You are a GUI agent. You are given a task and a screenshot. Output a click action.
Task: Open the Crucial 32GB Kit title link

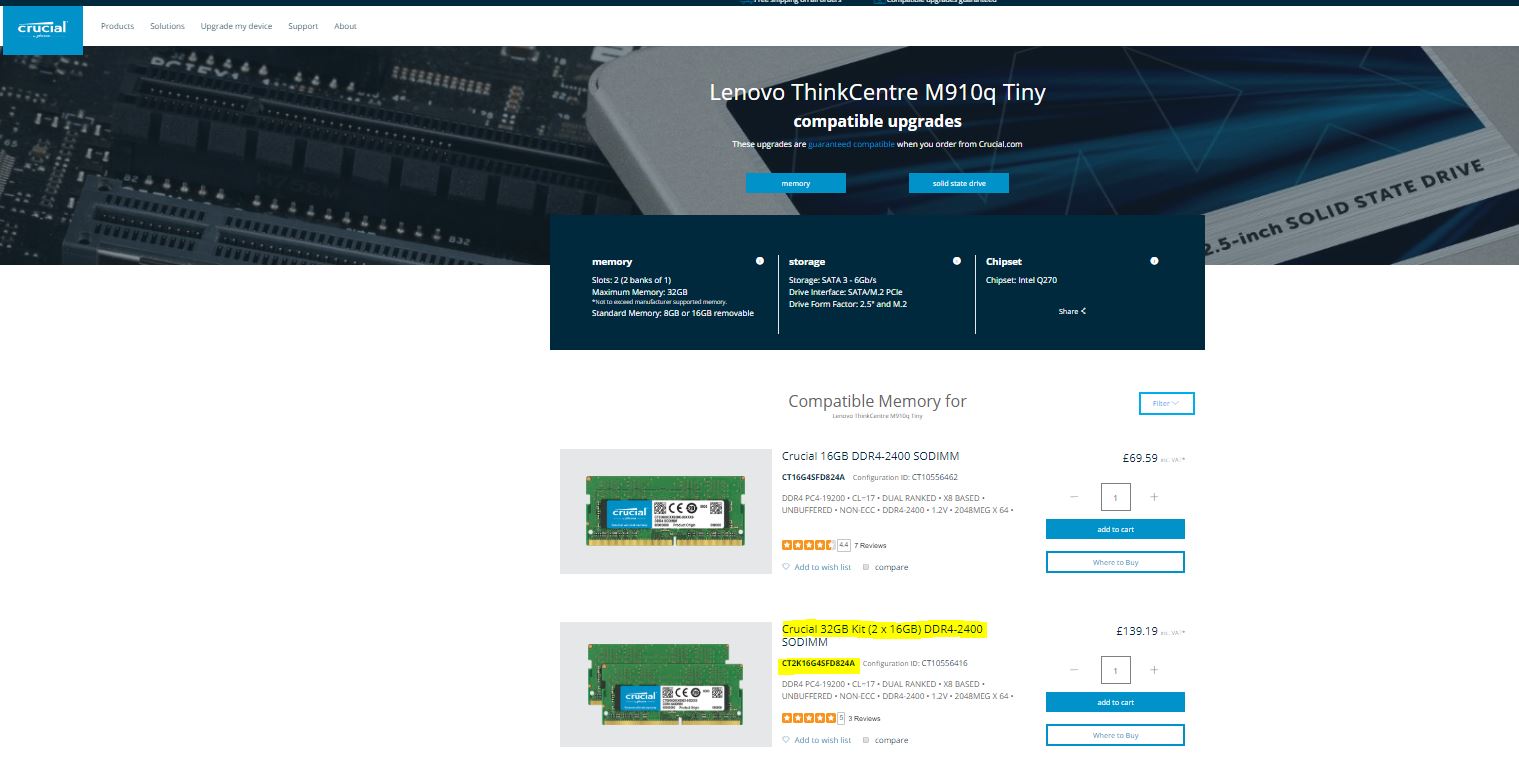pyautogui.click(x=884, y=635)
